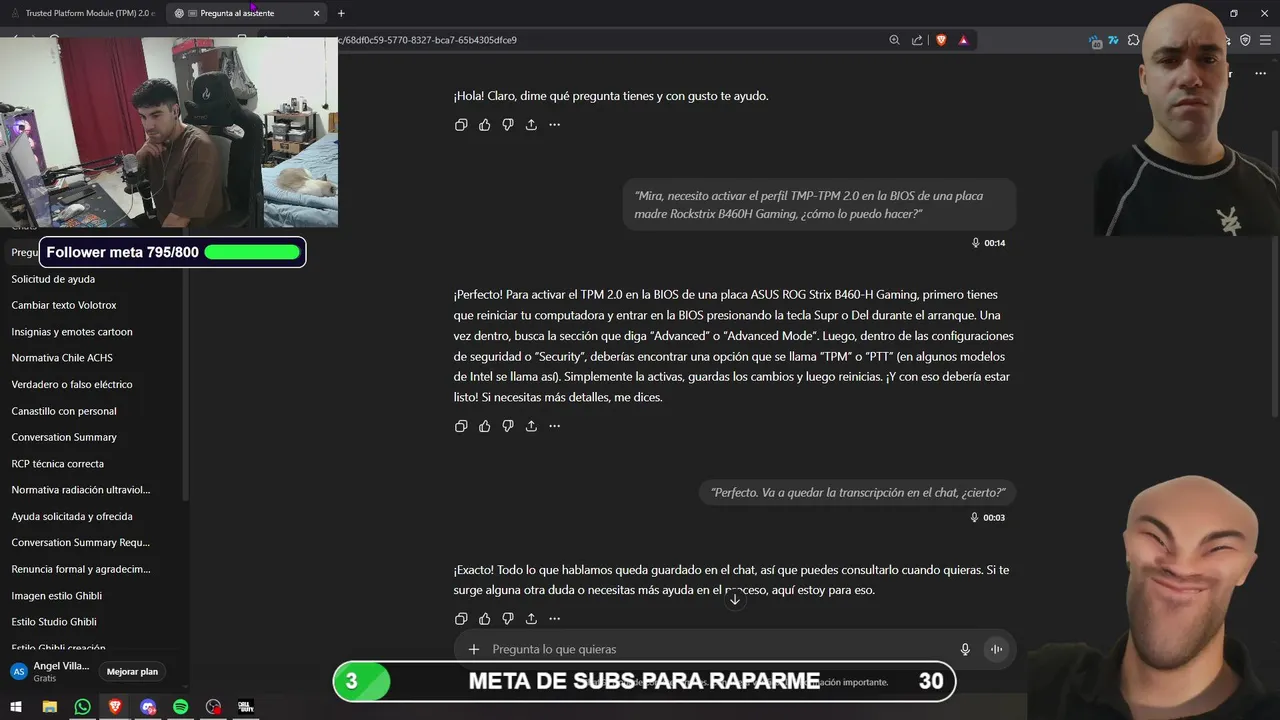Share the '¡Hola! Claro' reply

pyautogui.click(x=531, y=125)
